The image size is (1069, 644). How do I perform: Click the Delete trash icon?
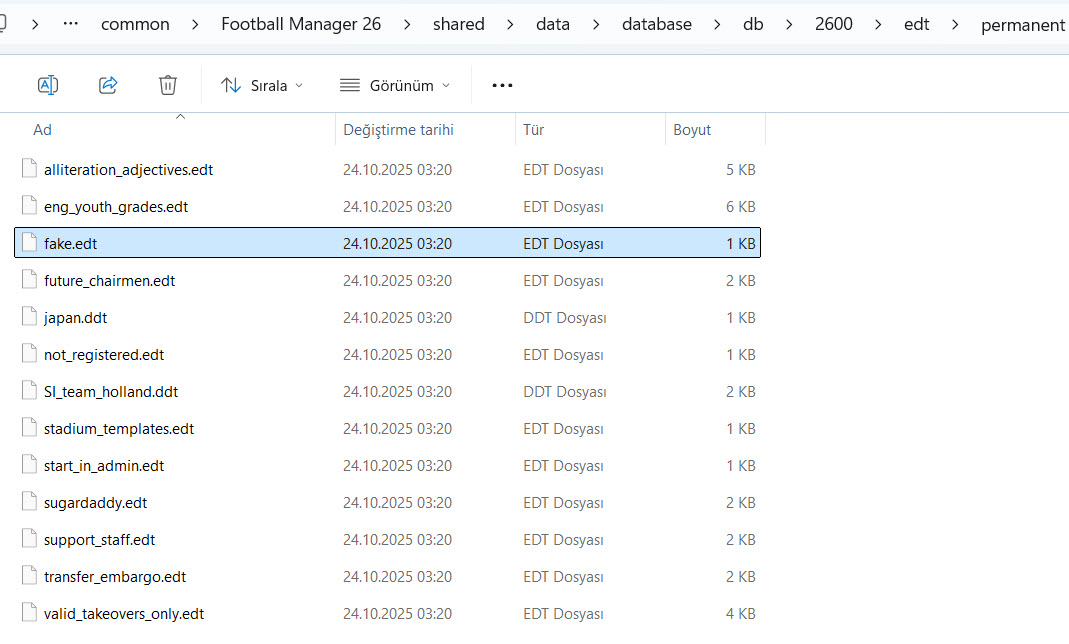[x=168, y=85]
